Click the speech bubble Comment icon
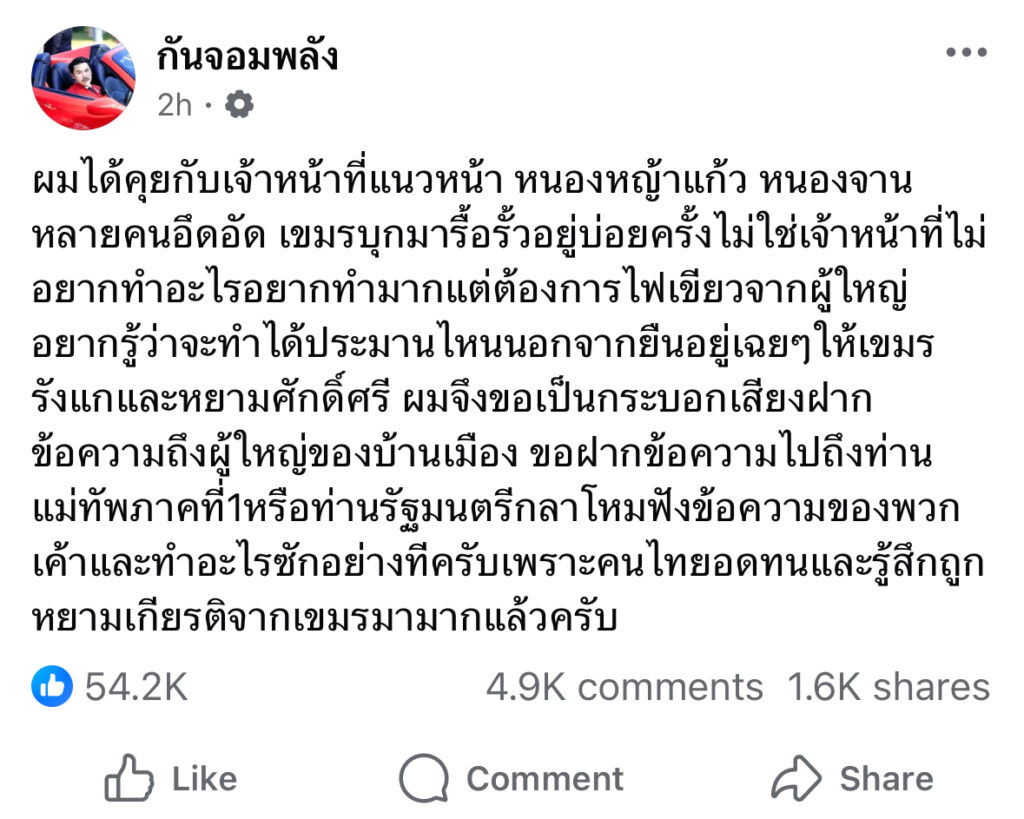1024x819 pixels. pos(422,778)
